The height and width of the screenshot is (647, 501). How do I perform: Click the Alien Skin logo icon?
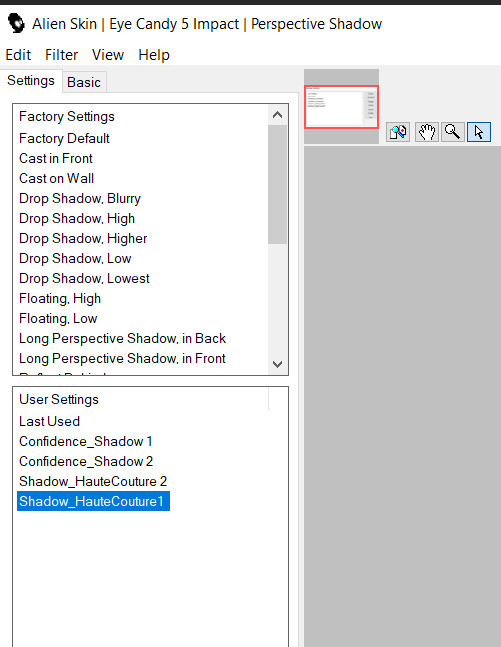pos(17,23)
